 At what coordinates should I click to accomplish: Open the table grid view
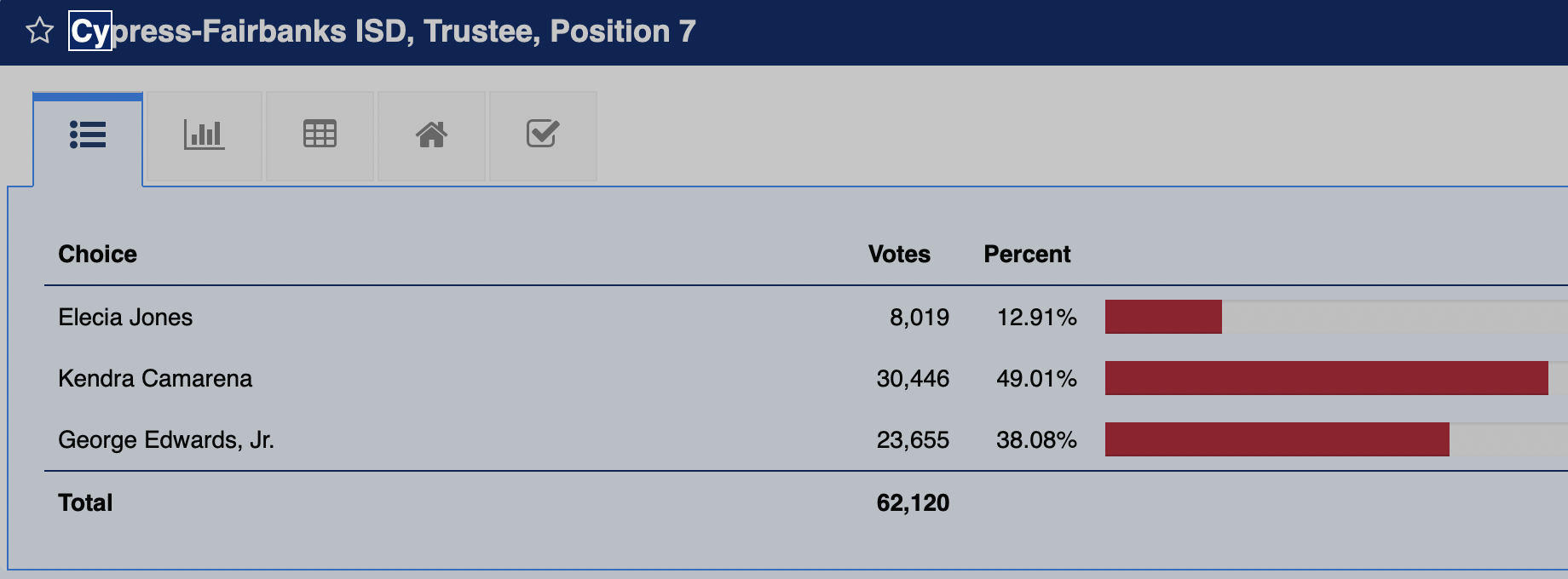320,135
